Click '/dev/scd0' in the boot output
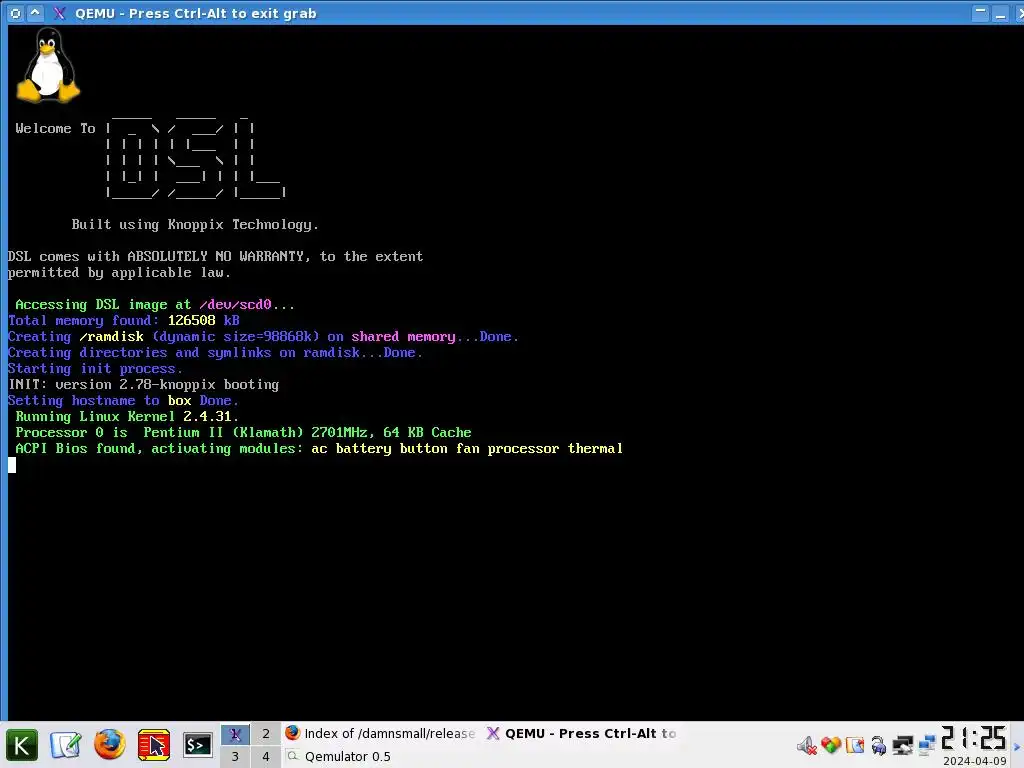1024x768 pixels. 235,305
